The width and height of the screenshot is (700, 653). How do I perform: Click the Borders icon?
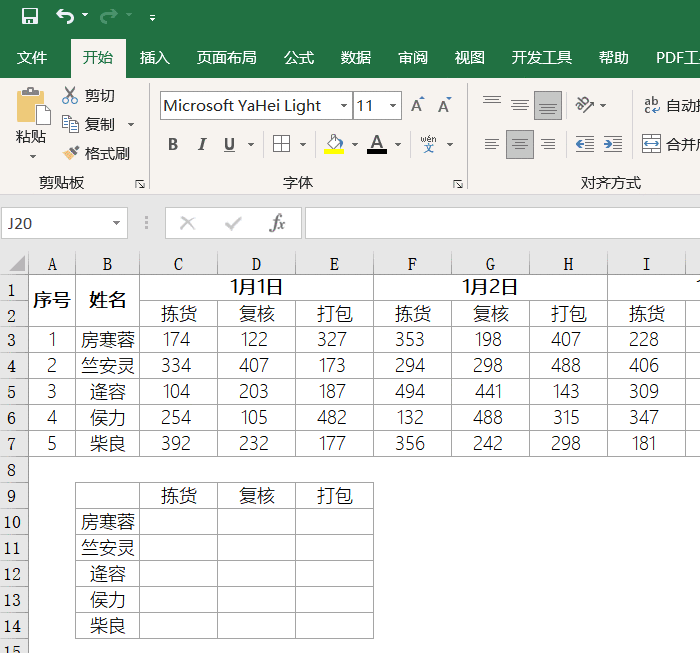click(x=281, y=144)
